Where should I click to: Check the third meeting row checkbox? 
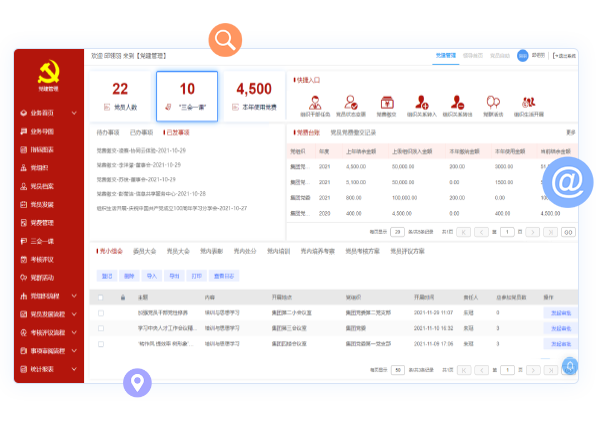[101, 342]
